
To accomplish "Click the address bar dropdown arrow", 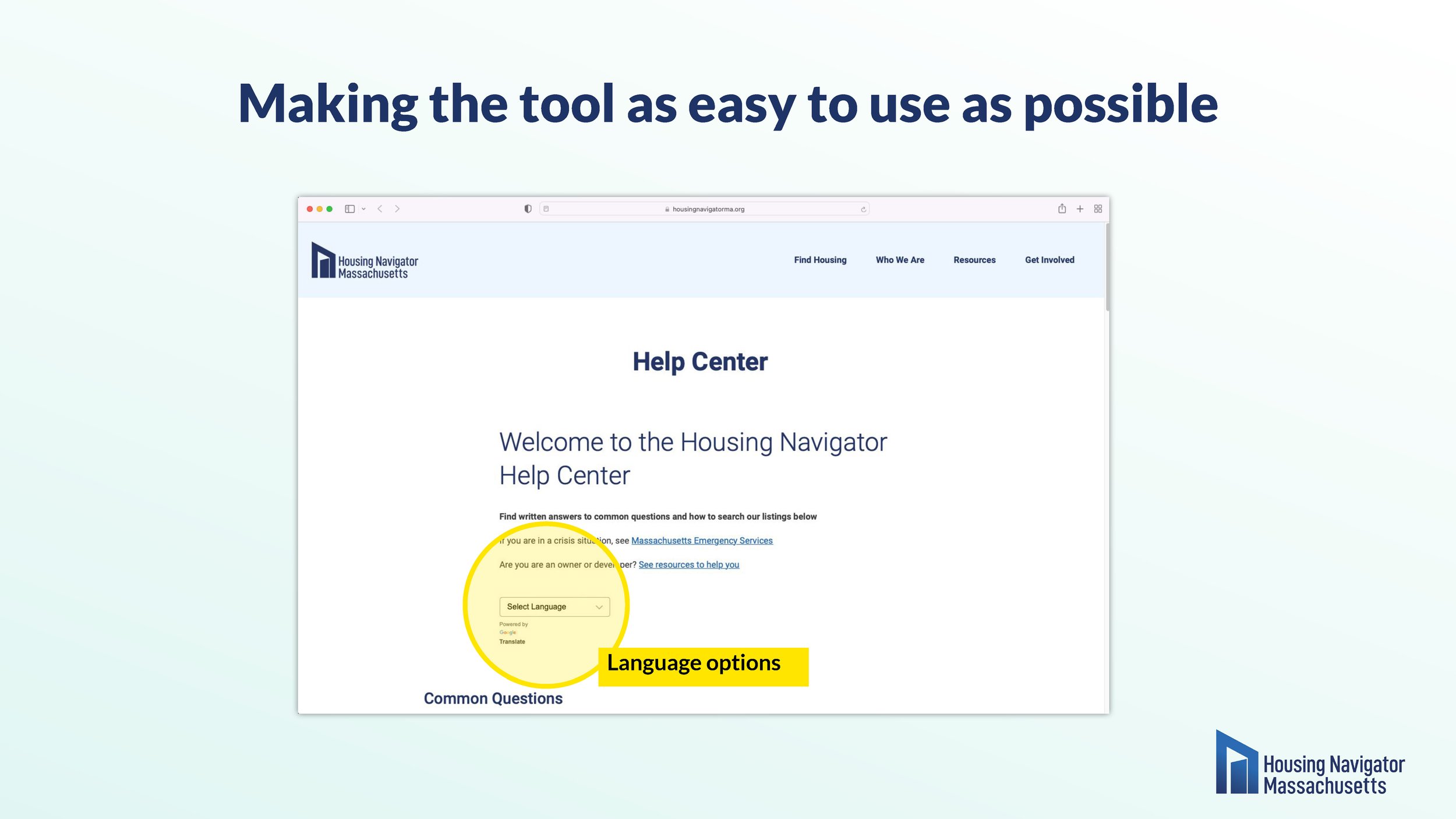I will coord(364,208).
